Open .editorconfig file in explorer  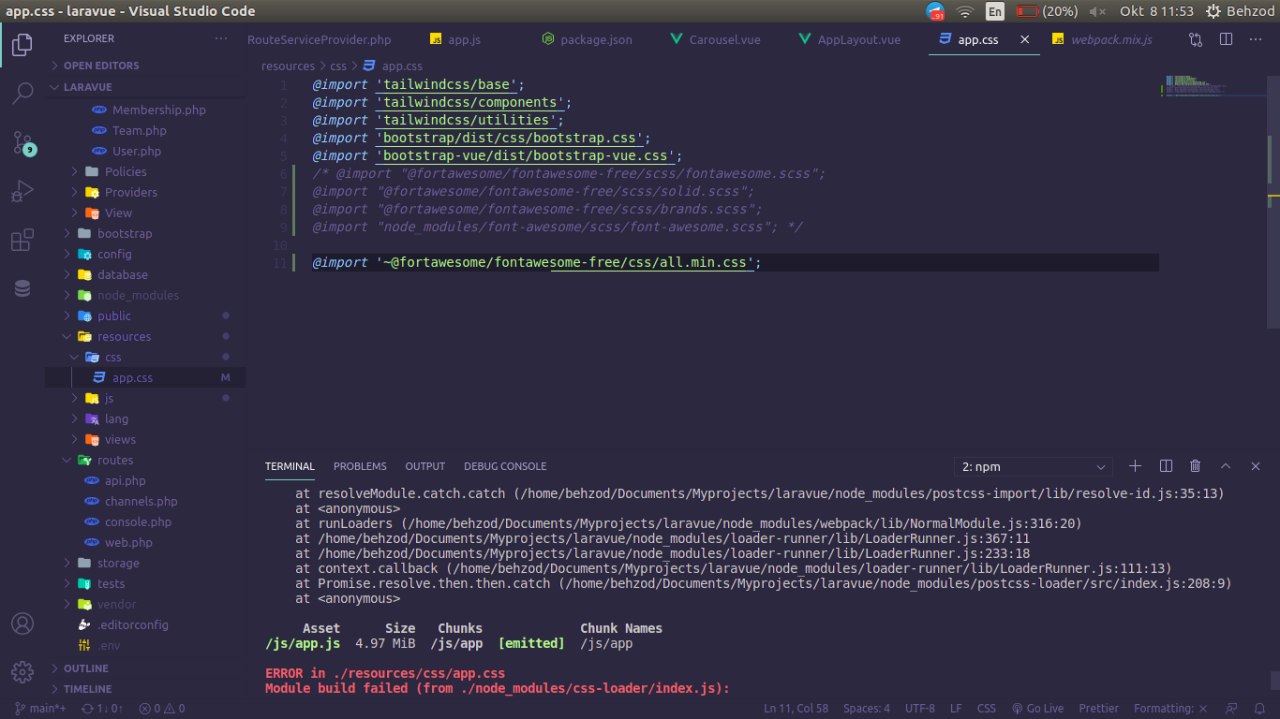tap(145, 624)
